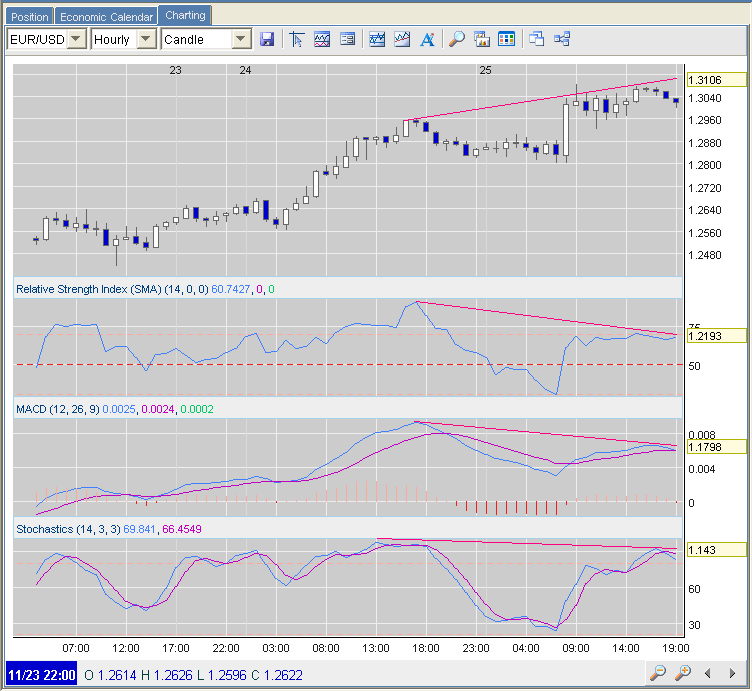The width and height of the screenshot is (752, 691).
Task: Click the zoom out magnifier at bottom right
Action: (657, 673)
